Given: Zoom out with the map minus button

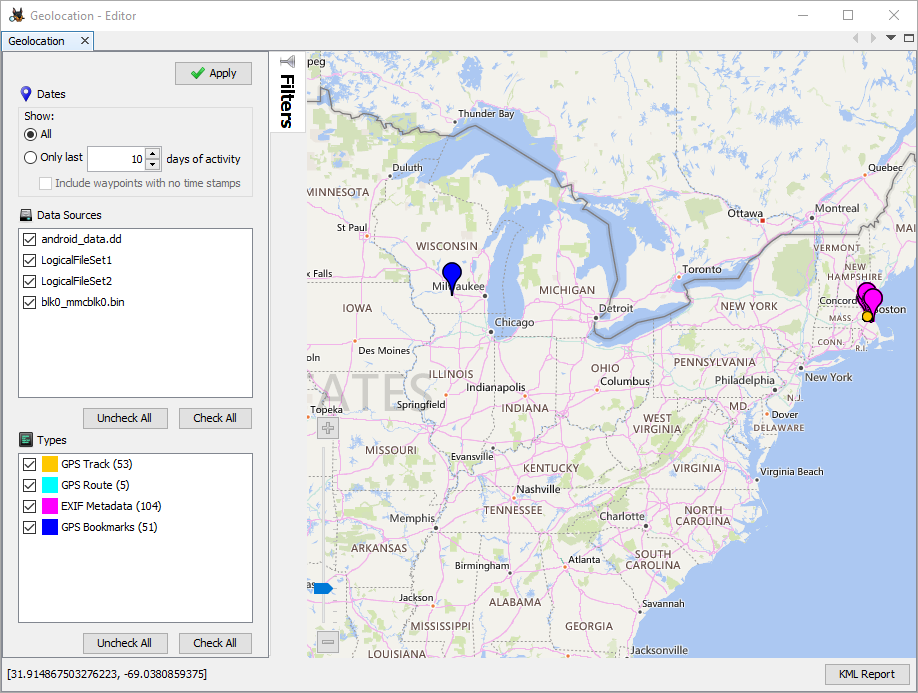Looking at the screenshot, I should coord(328,642).
